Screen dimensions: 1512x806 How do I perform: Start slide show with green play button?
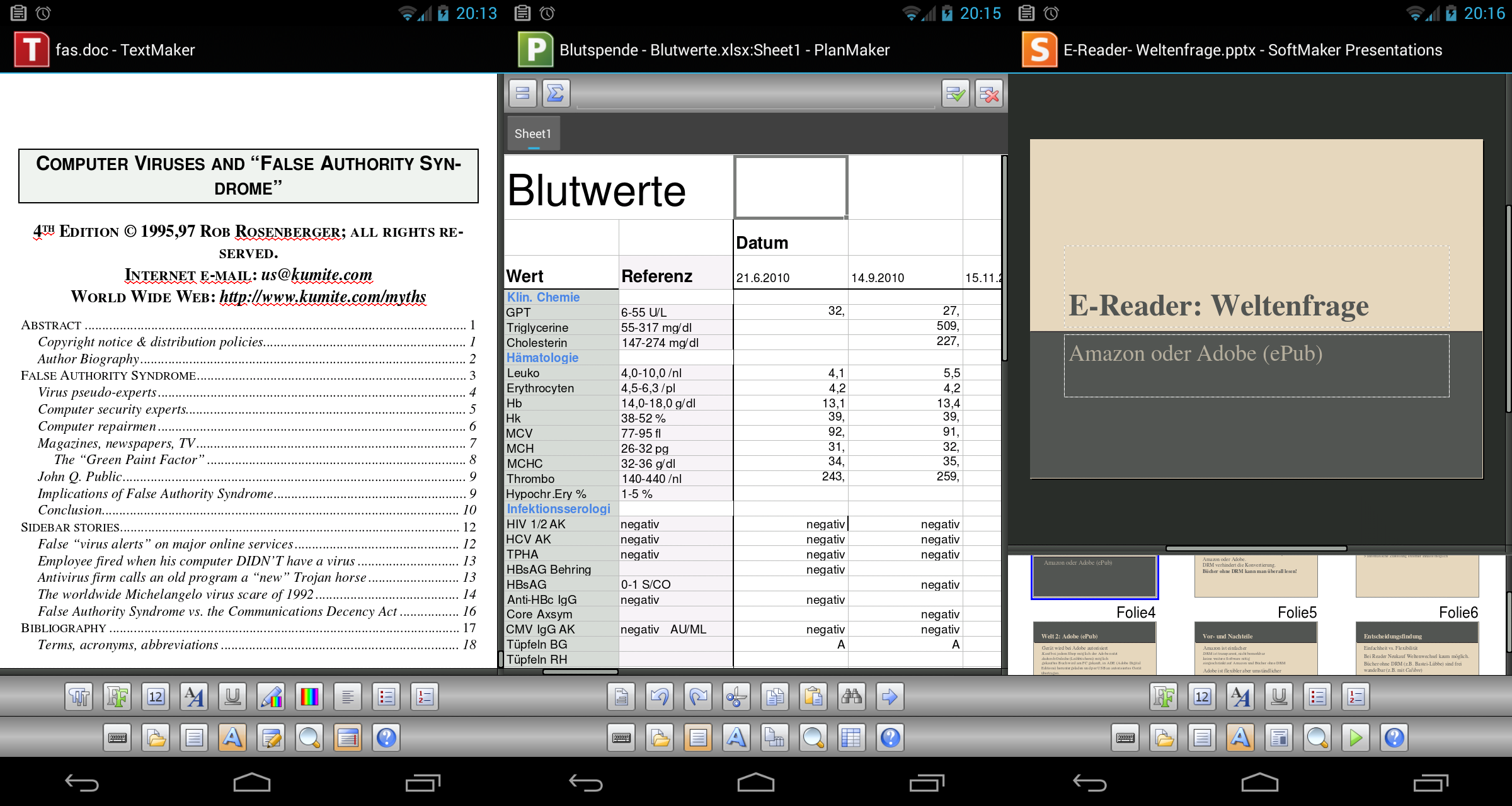1356,737
